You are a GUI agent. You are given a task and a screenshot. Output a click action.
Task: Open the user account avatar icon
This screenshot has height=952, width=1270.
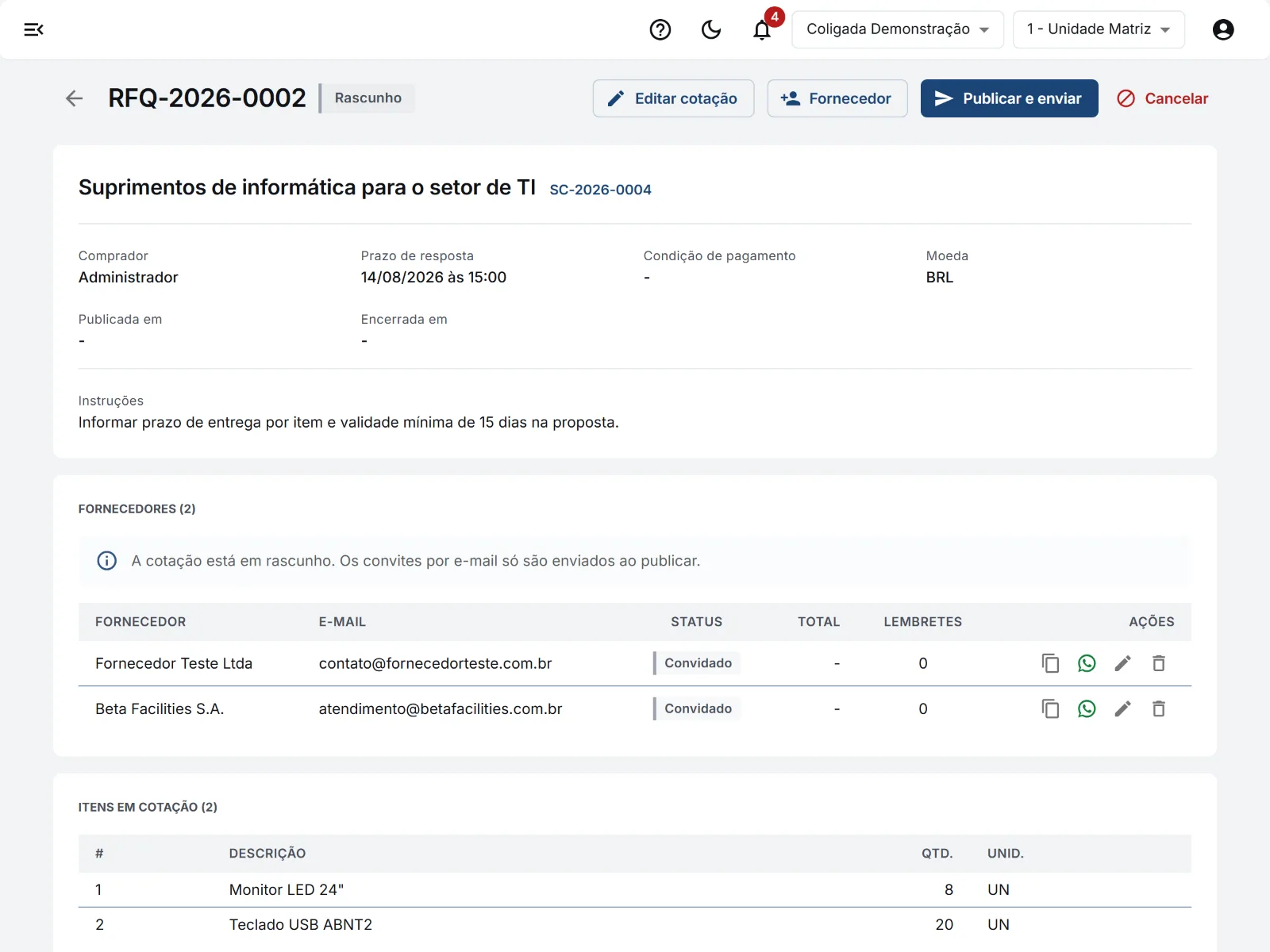click(1223, 29)
